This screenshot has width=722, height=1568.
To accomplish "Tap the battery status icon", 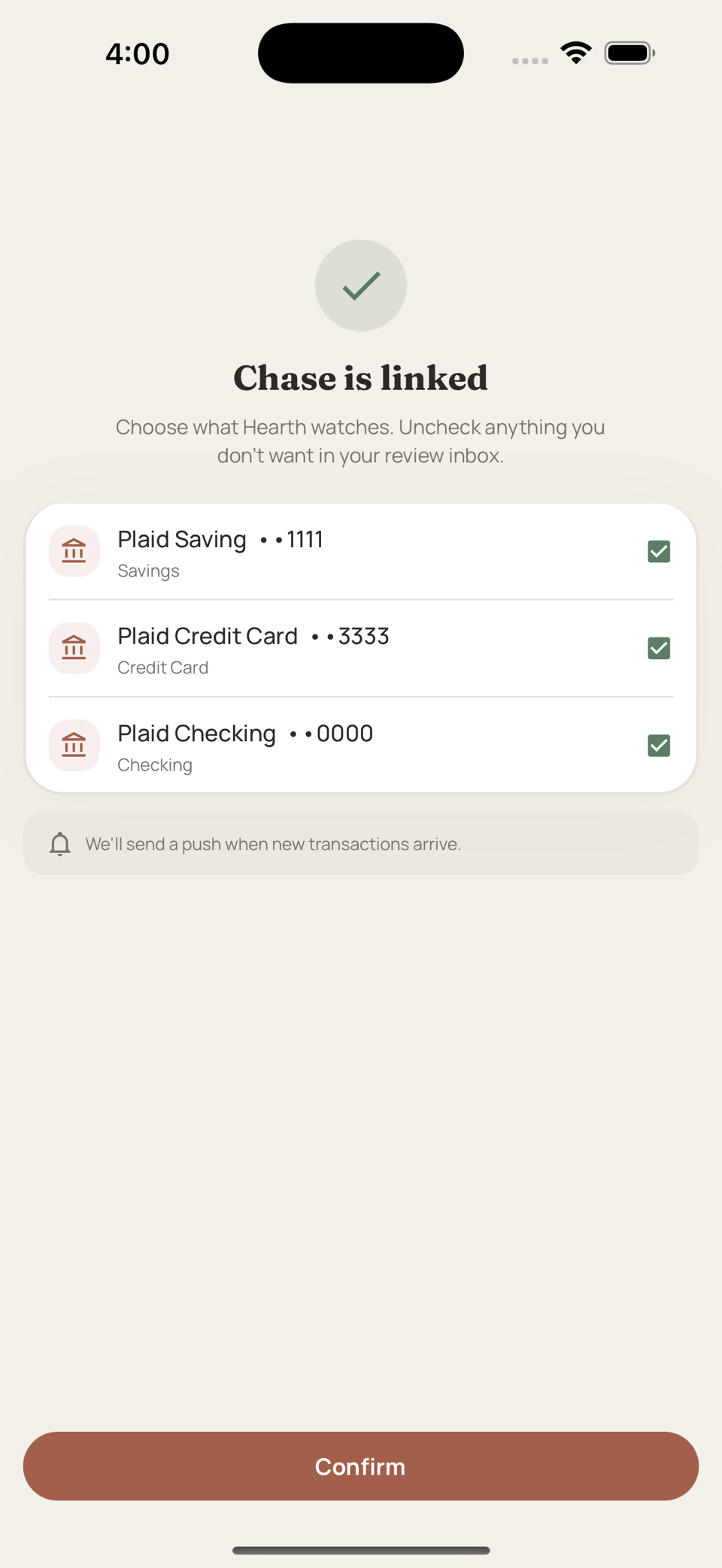I will tap(630, 53).
